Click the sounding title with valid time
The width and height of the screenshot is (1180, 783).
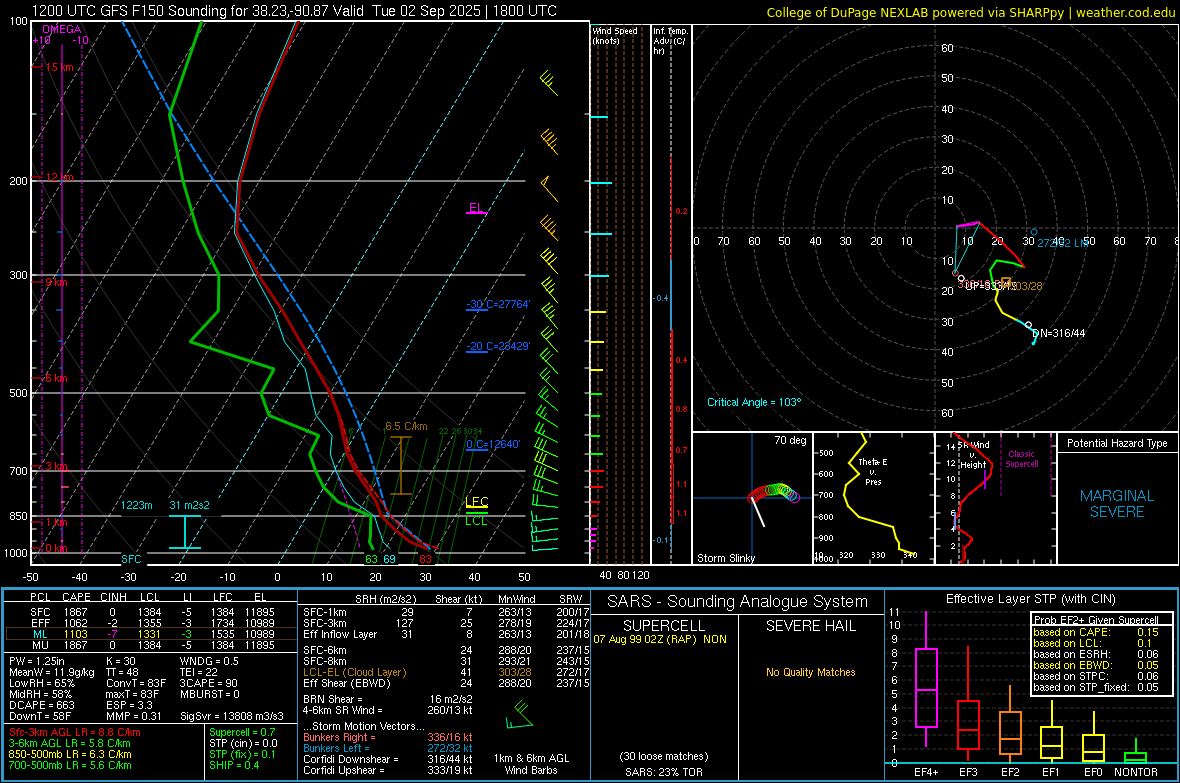(294, 11)
